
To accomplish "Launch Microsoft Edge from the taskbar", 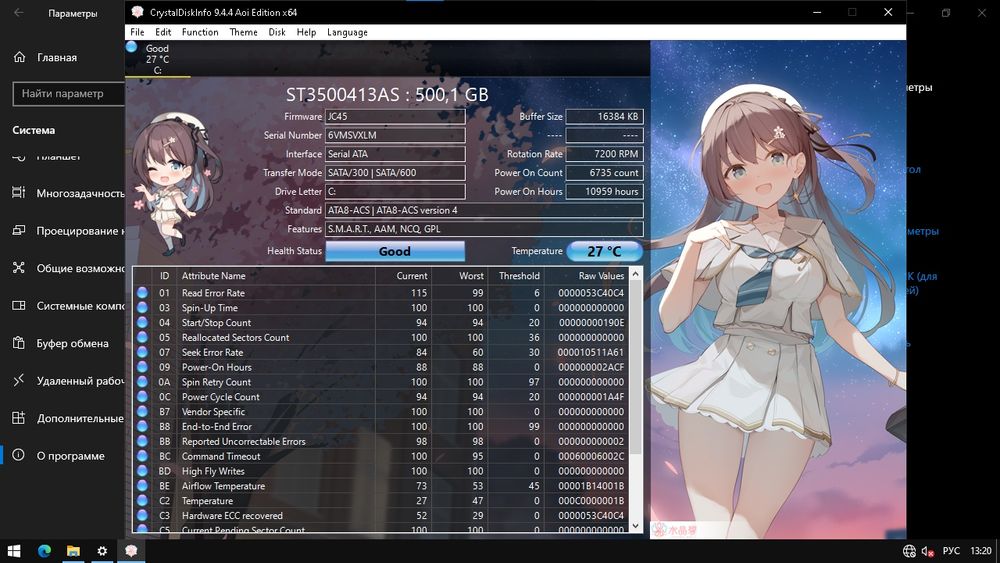I will click(x=44, y=551).
